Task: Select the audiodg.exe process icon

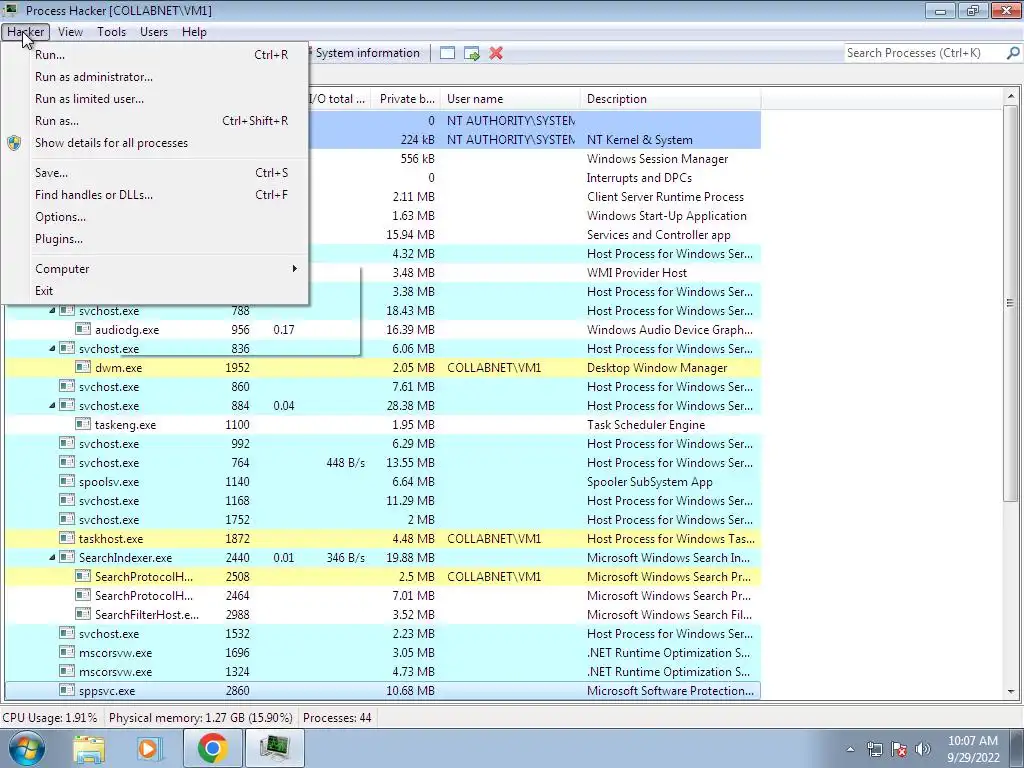Action: [83, 329]
